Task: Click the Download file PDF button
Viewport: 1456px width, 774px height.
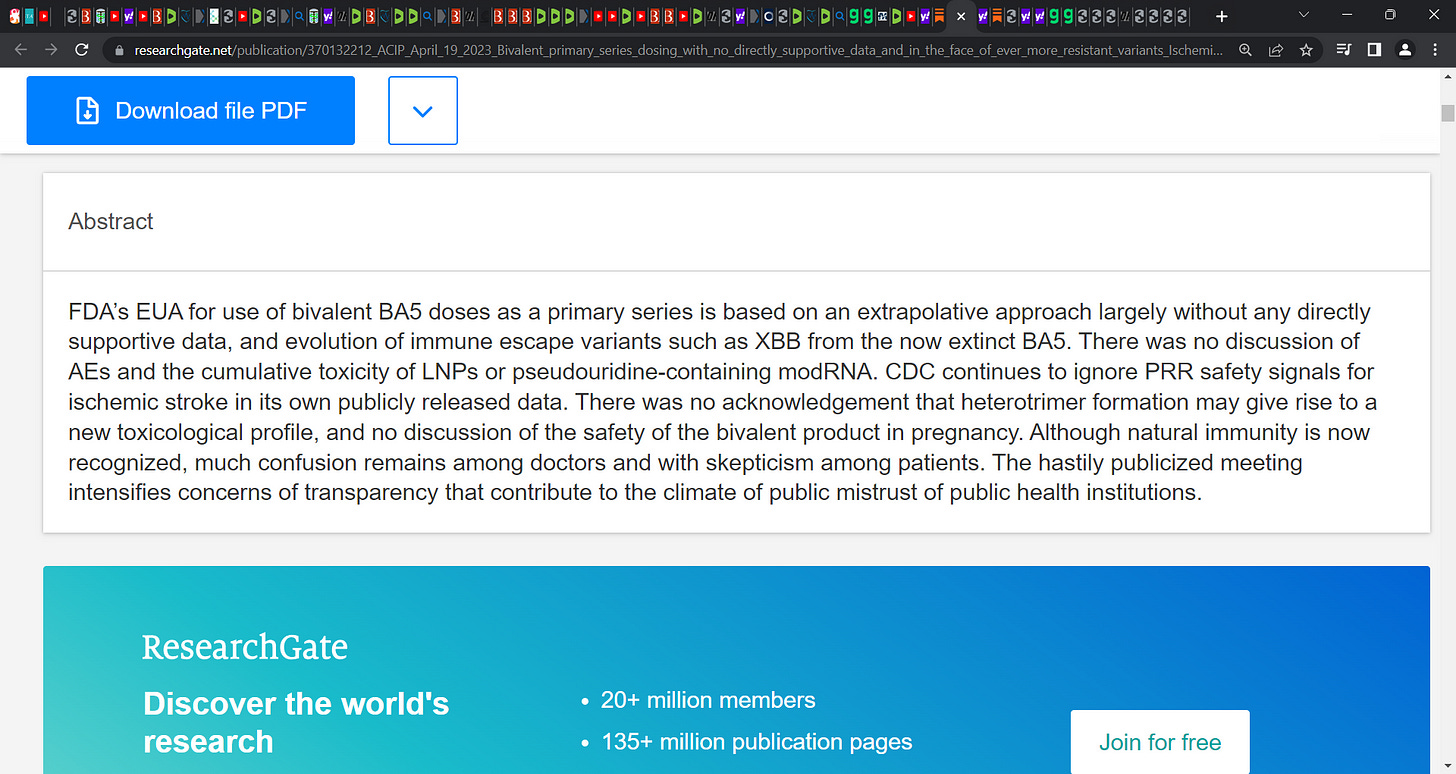Action: [x=191, y=111]
